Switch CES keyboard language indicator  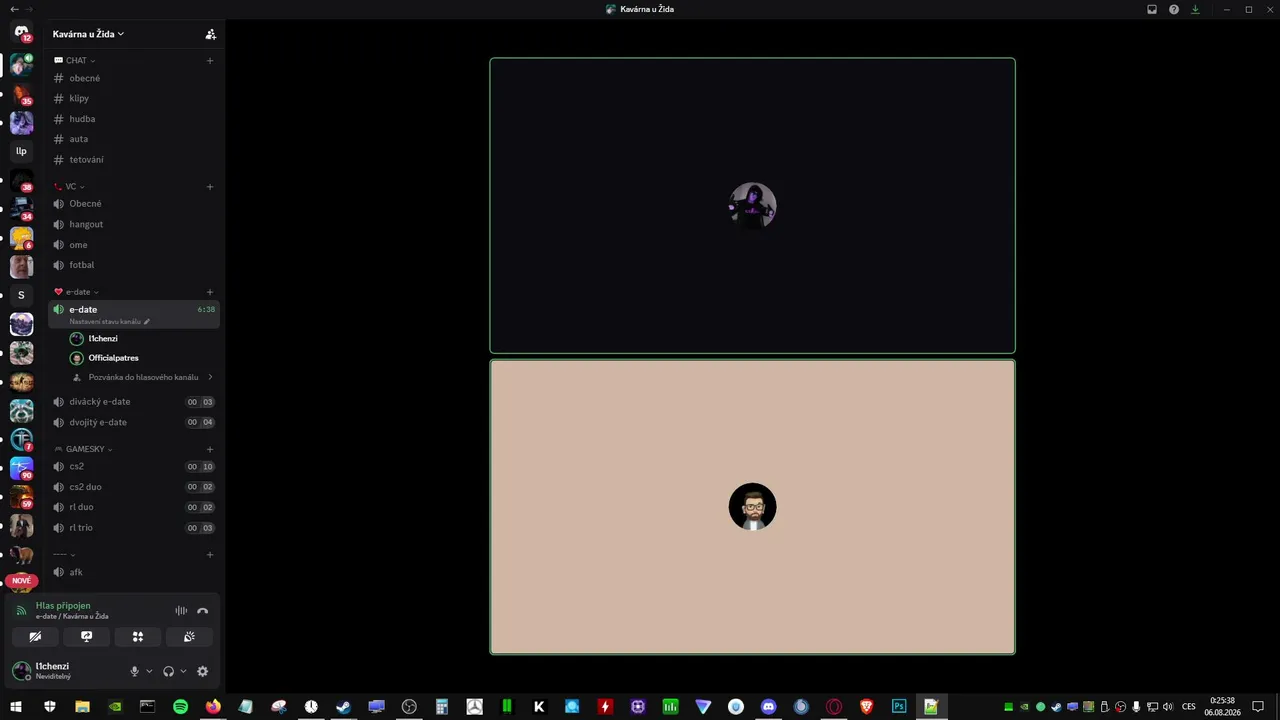[1189, 707]
